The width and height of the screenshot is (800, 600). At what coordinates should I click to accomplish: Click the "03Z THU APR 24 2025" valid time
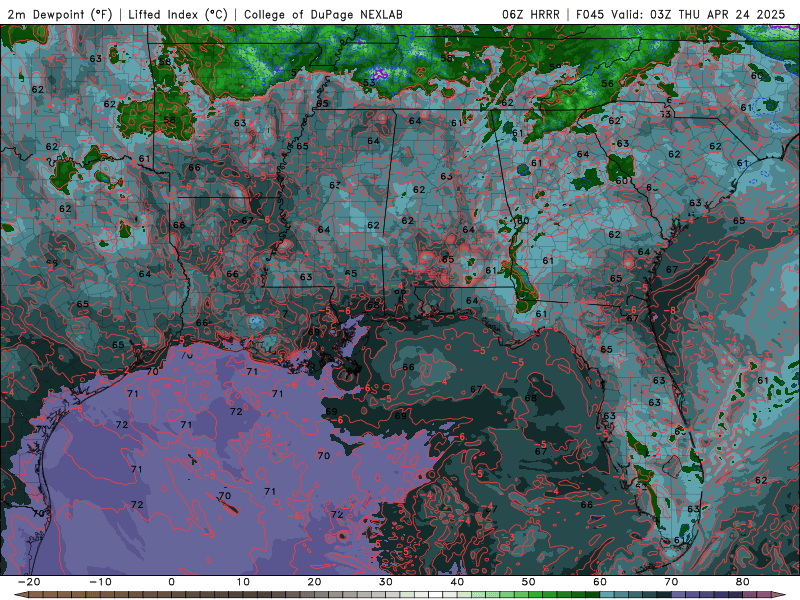click(x=717, y=15)
